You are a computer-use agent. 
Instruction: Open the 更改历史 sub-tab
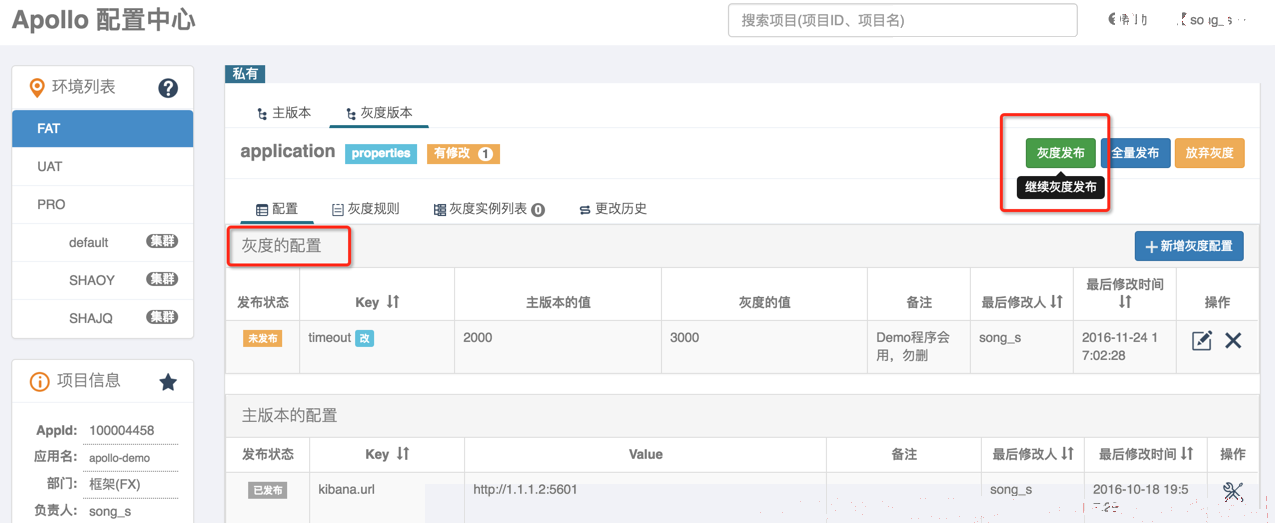[613, 209]
